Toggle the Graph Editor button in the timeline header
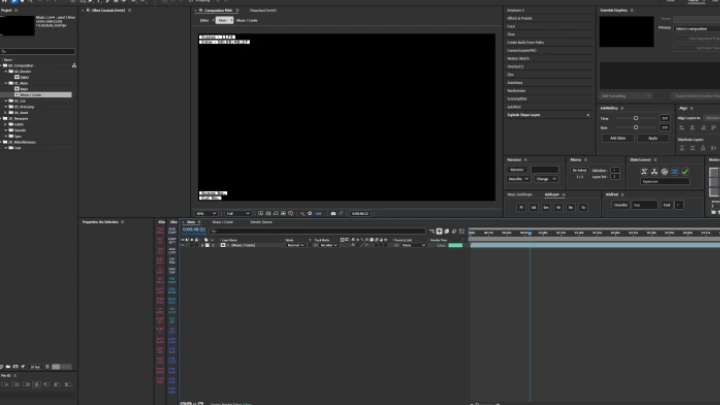 pos(462,231)
